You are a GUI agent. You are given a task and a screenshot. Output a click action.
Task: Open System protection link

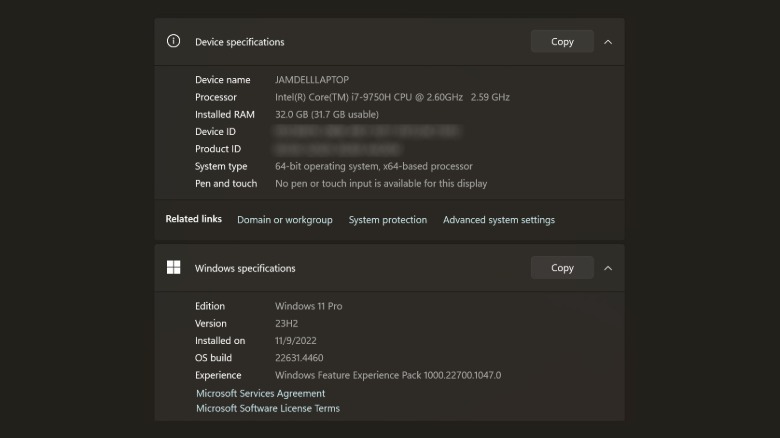tap(388, 219)
